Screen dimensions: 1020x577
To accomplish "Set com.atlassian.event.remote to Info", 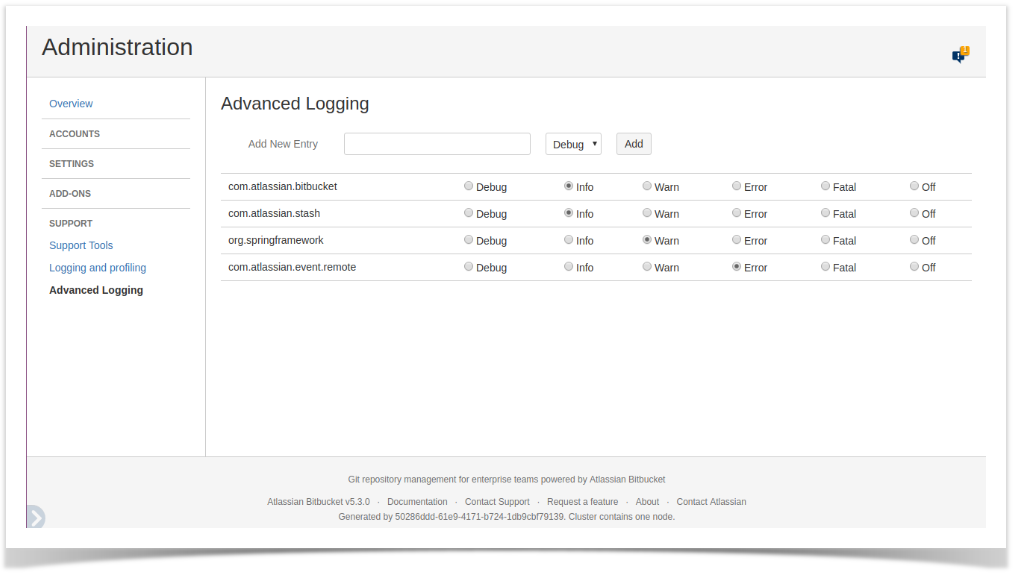I will click(569, 266).
